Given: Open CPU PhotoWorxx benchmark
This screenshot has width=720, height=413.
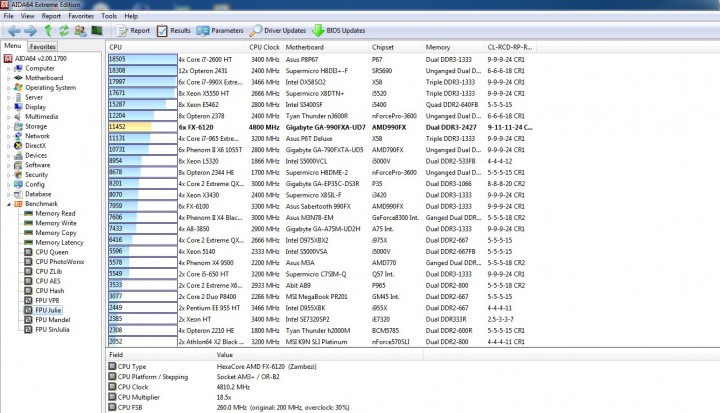Looking at the screenshot, I should point(60,261).
